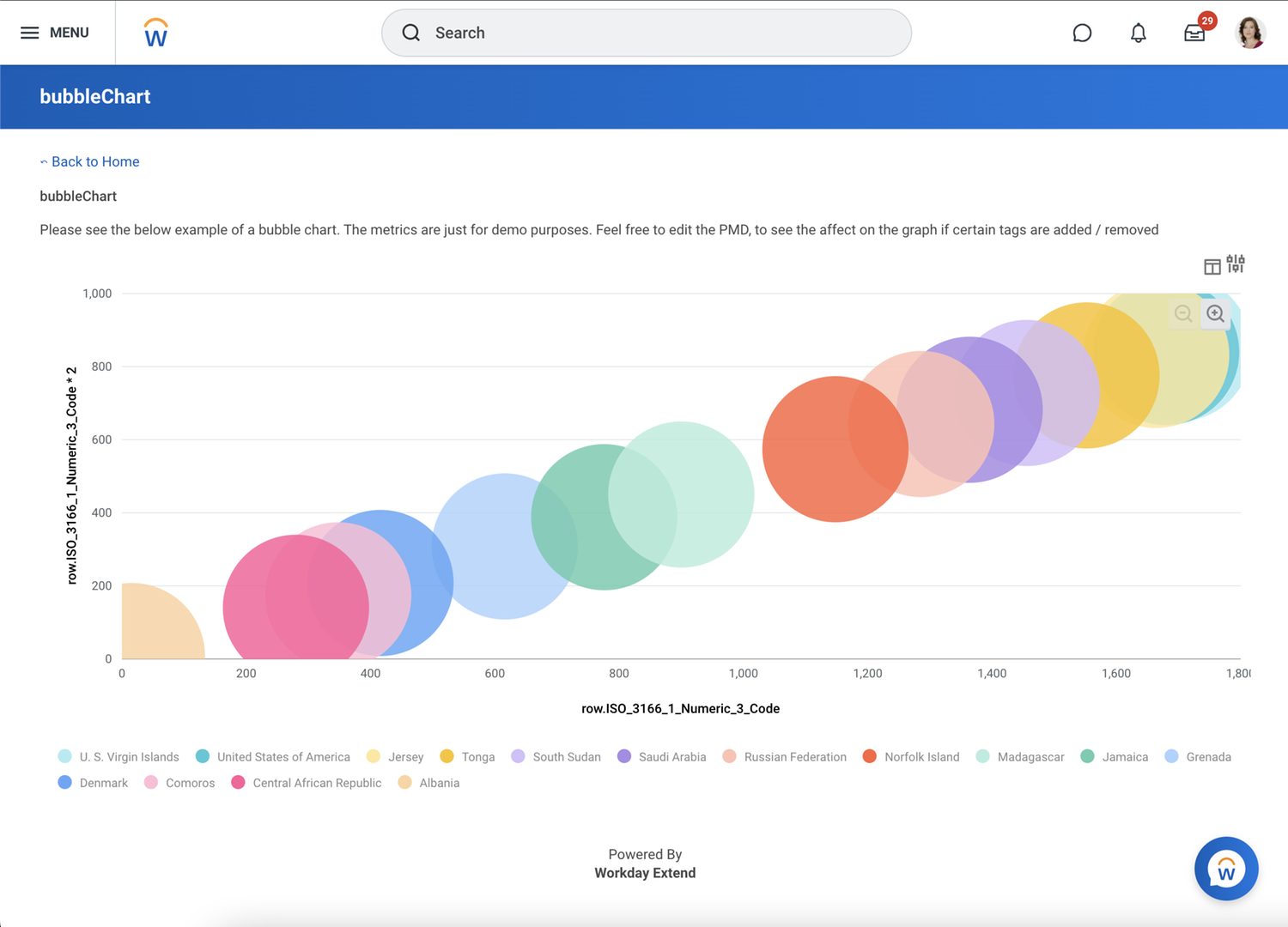Open the hamburger MENU
This screenshot has height=927, width=1288.
pyautogui.click(x=57, y=33)
